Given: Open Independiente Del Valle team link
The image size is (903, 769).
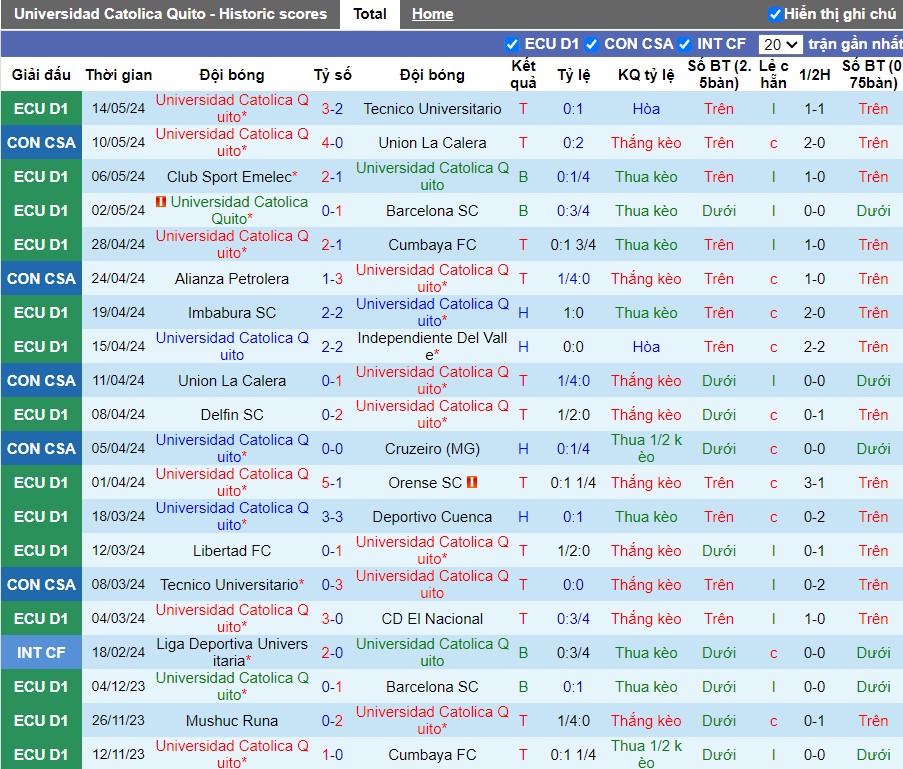Looking at the screenshot, I should point(432,346).
